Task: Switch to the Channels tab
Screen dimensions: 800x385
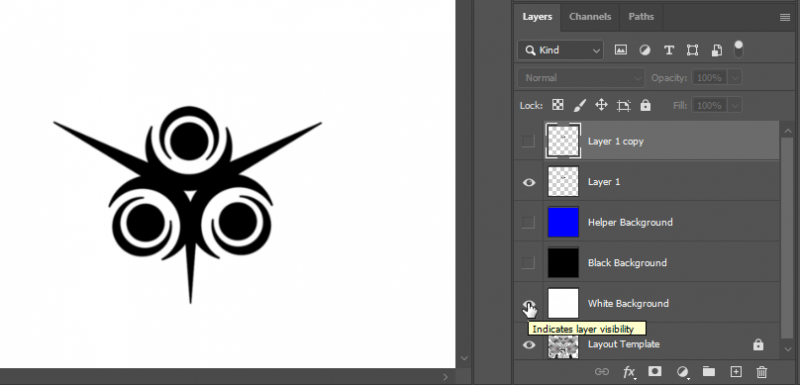Action: click(x=590, y=17)
